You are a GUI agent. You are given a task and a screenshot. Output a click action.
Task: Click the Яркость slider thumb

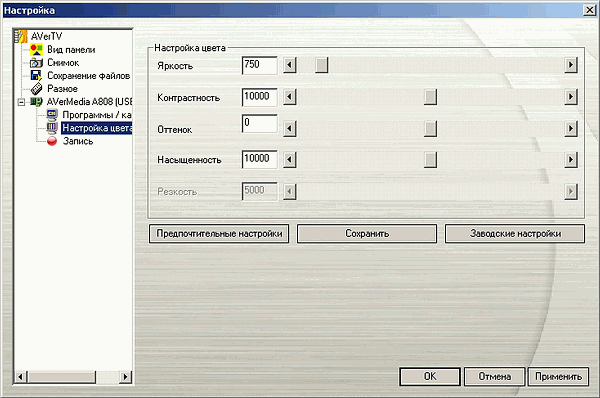click(x=321, y=65)
